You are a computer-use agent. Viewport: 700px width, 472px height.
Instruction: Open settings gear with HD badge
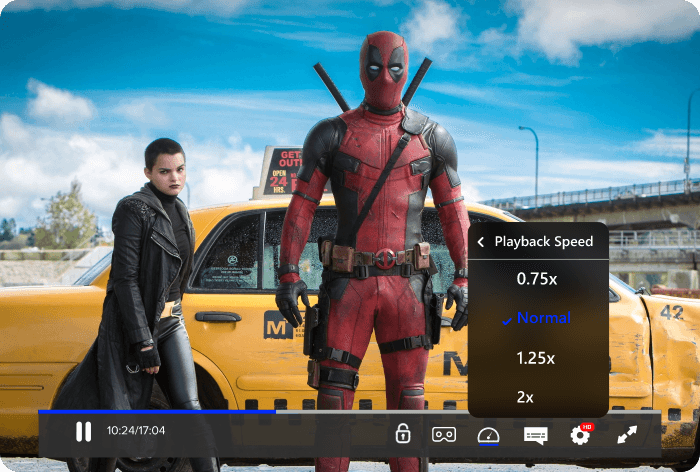(x=581, y=434)
